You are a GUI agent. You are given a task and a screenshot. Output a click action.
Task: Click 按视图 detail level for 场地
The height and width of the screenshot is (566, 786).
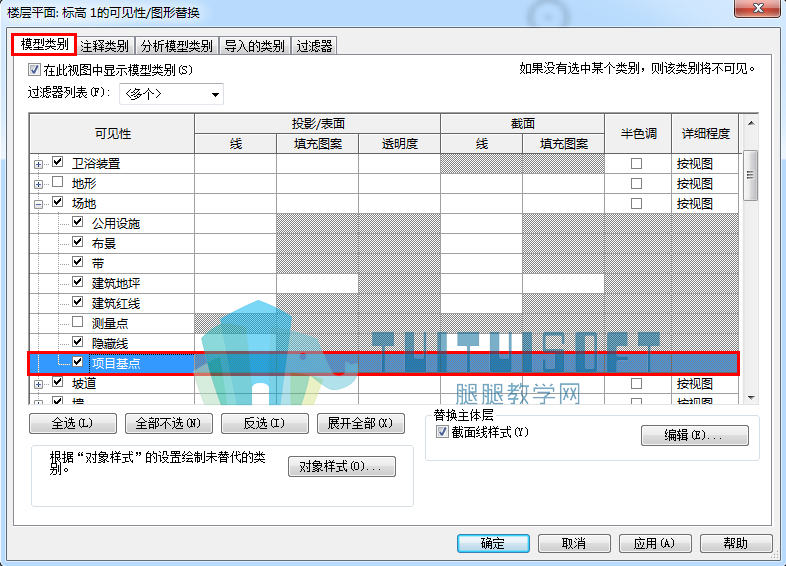pos(705,204)
